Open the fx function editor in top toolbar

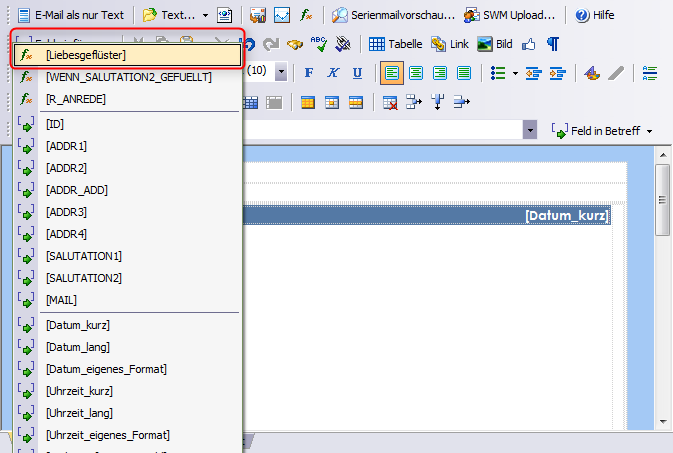point(306,15)
